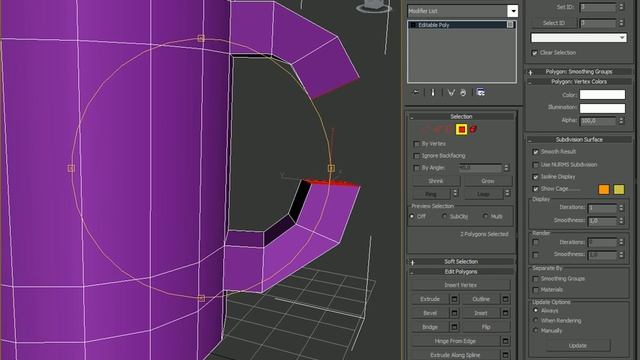Toggle Smooth Result checkbox

click(x=536, y=152)
